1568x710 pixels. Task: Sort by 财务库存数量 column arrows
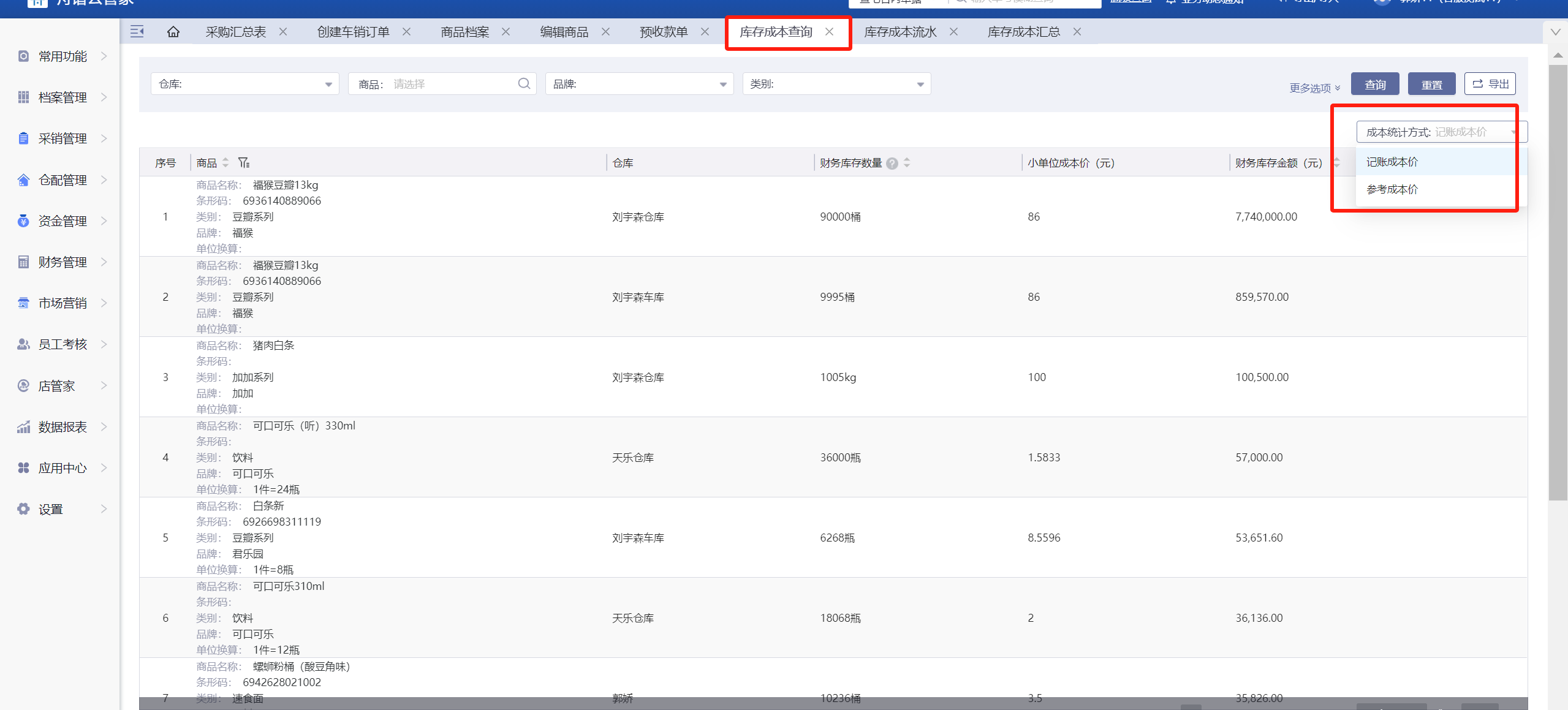(907, 163)
